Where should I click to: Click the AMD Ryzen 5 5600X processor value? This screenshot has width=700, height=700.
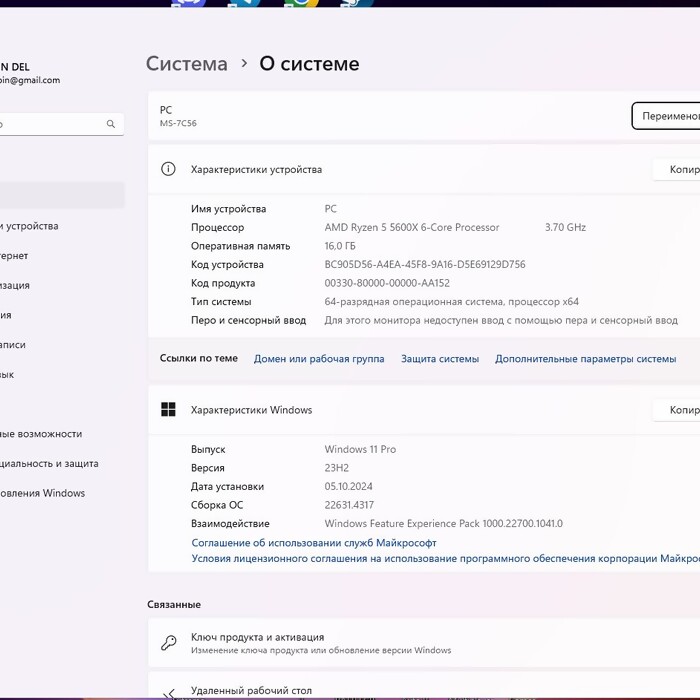412,227
